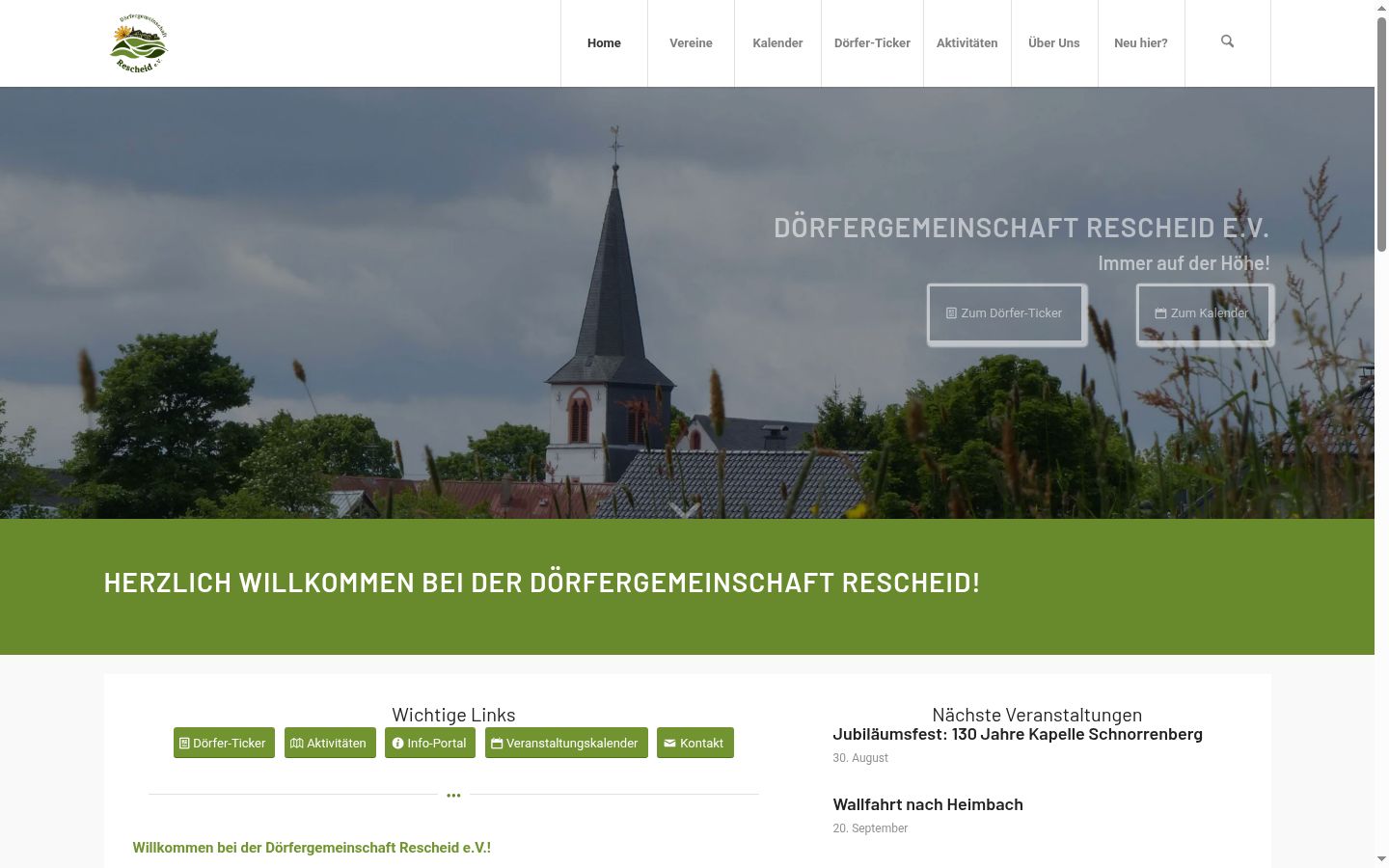
Task: Open the Über Uns menu
Action: pos(1054,43)
